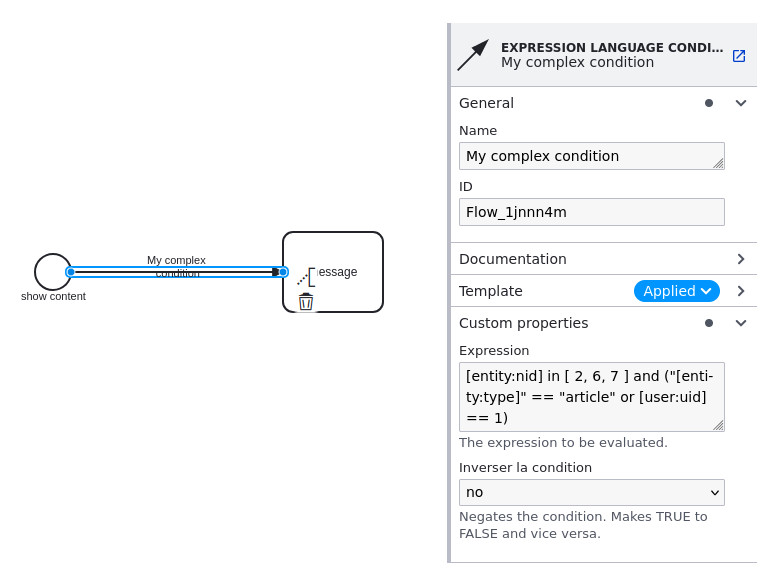Image resolution: width=761 pixels, height=578 pixels.
Task: Click into the Name text field
Action: (592, 156)
